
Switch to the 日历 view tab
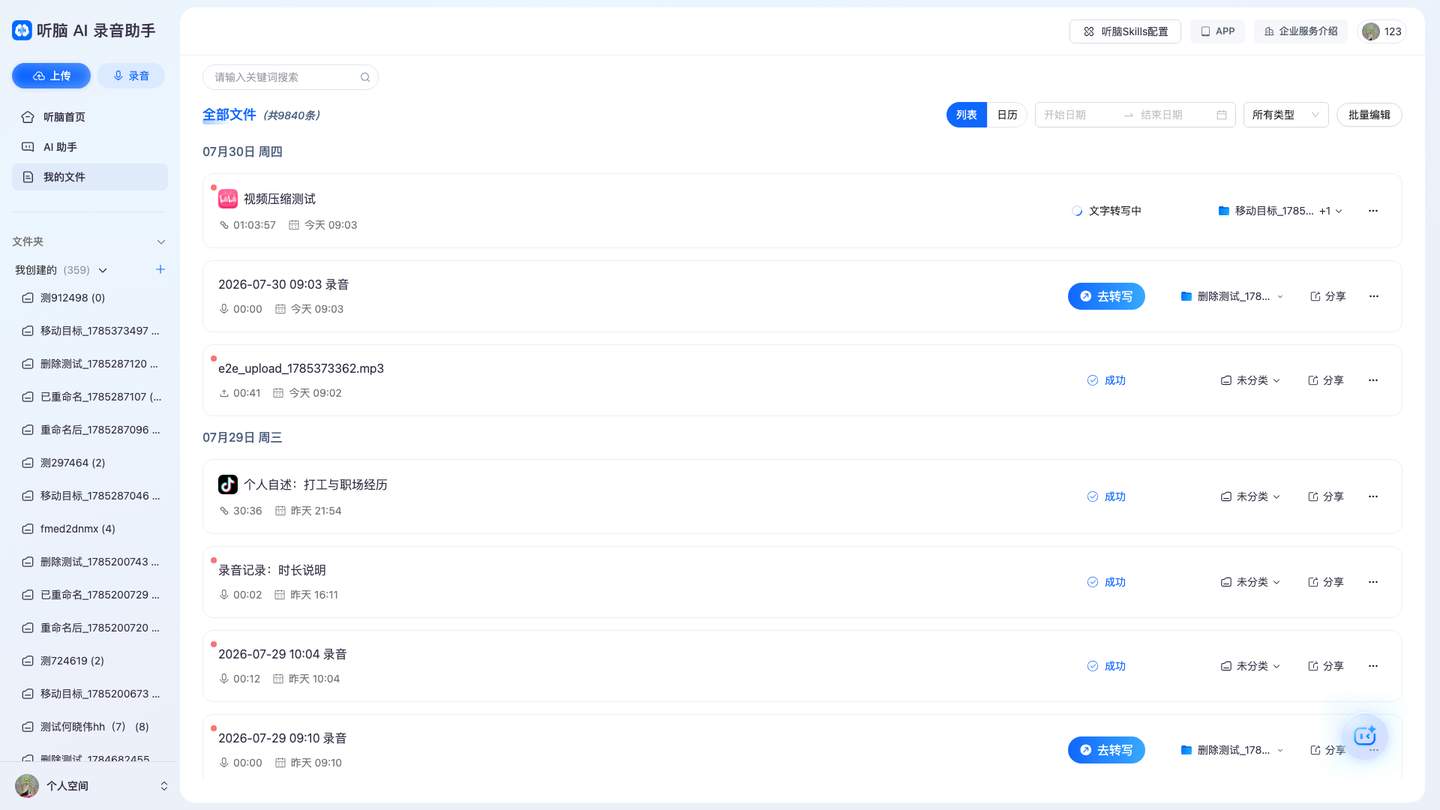point(1007,115)
